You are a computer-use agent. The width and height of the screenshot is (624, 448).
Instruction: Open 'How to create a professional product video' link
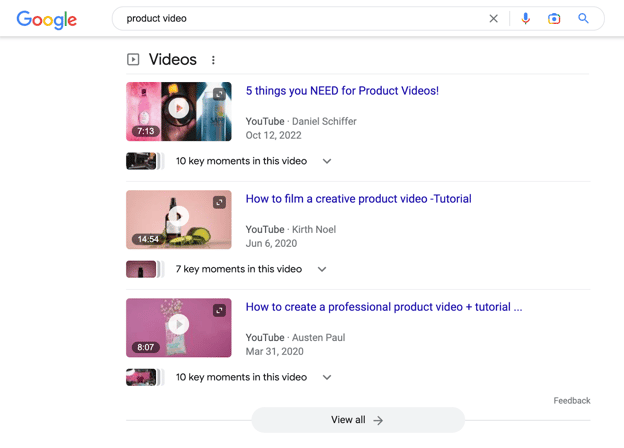click(x=384, y=307)
